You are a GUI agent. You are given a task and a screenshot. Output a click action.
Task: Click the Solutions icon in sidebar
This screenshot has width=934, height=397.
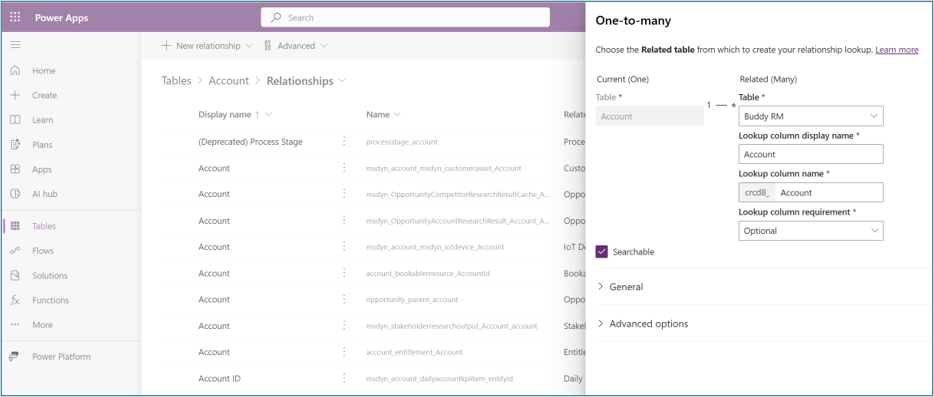[15, 275]
